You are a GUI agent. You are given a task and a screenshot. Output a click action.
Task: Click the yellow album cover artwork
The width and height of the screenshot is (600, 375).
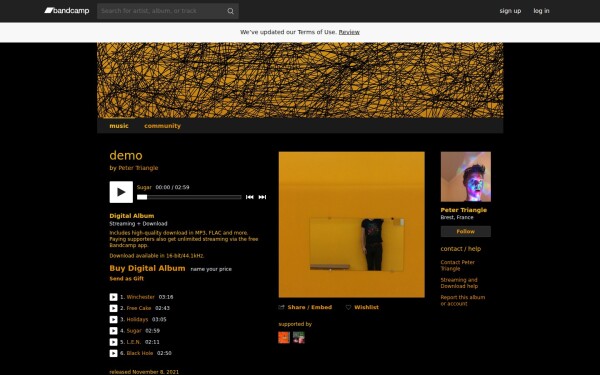pos(351,224)
